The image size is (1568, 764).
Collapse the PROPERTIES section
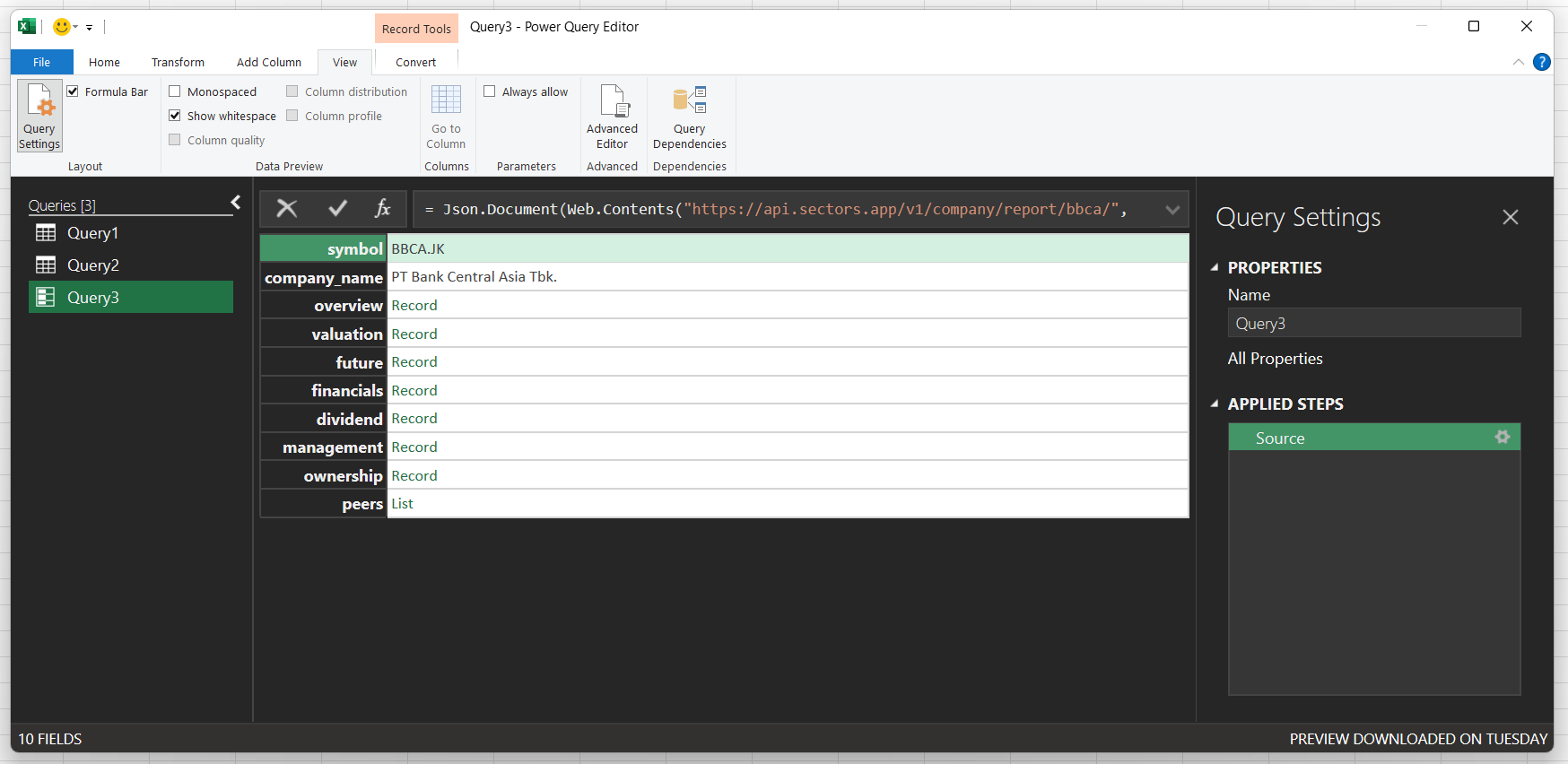coord(1215,267)
